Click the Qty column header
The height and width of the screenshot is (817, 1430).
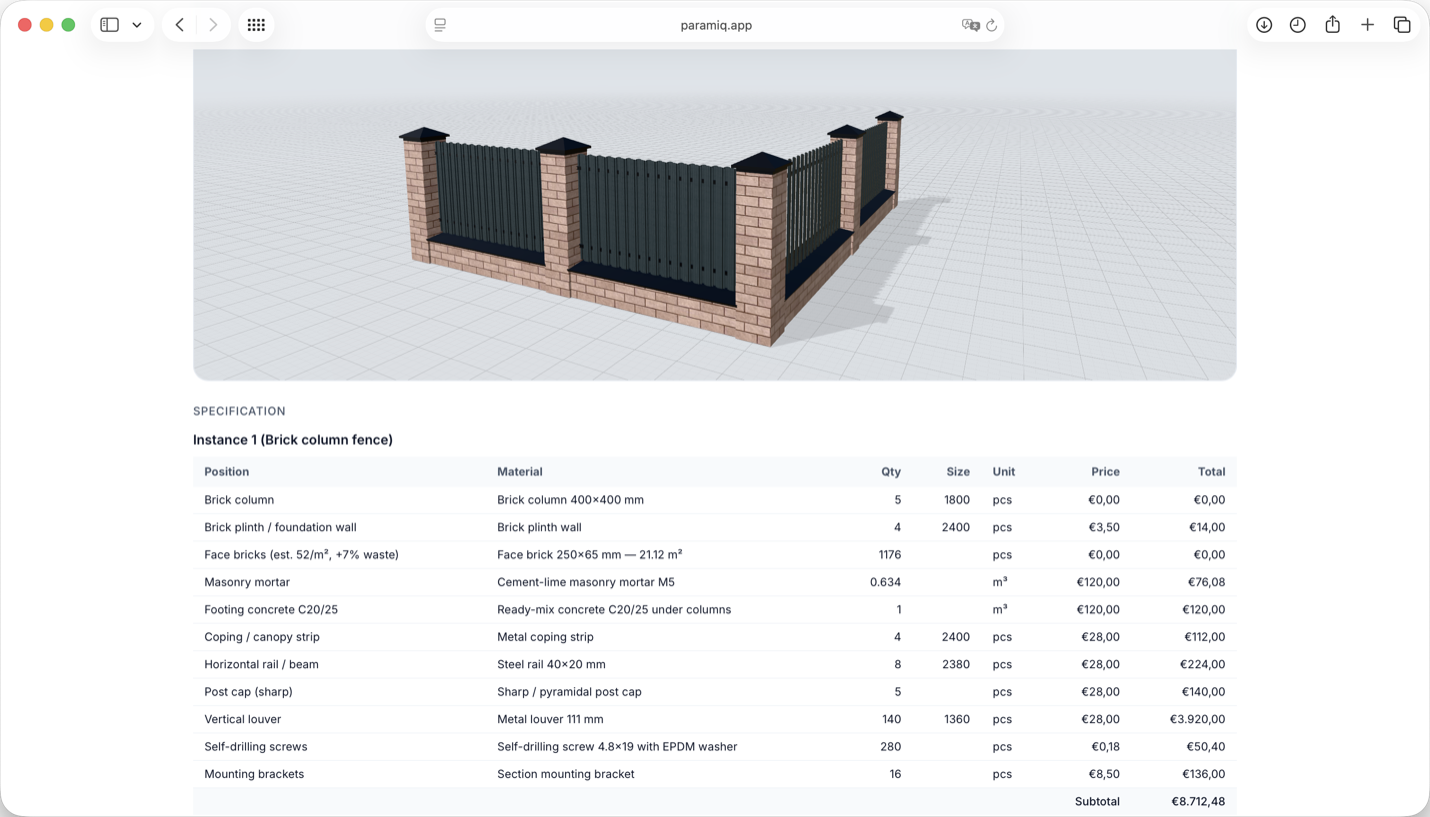(x=891, y=472)
